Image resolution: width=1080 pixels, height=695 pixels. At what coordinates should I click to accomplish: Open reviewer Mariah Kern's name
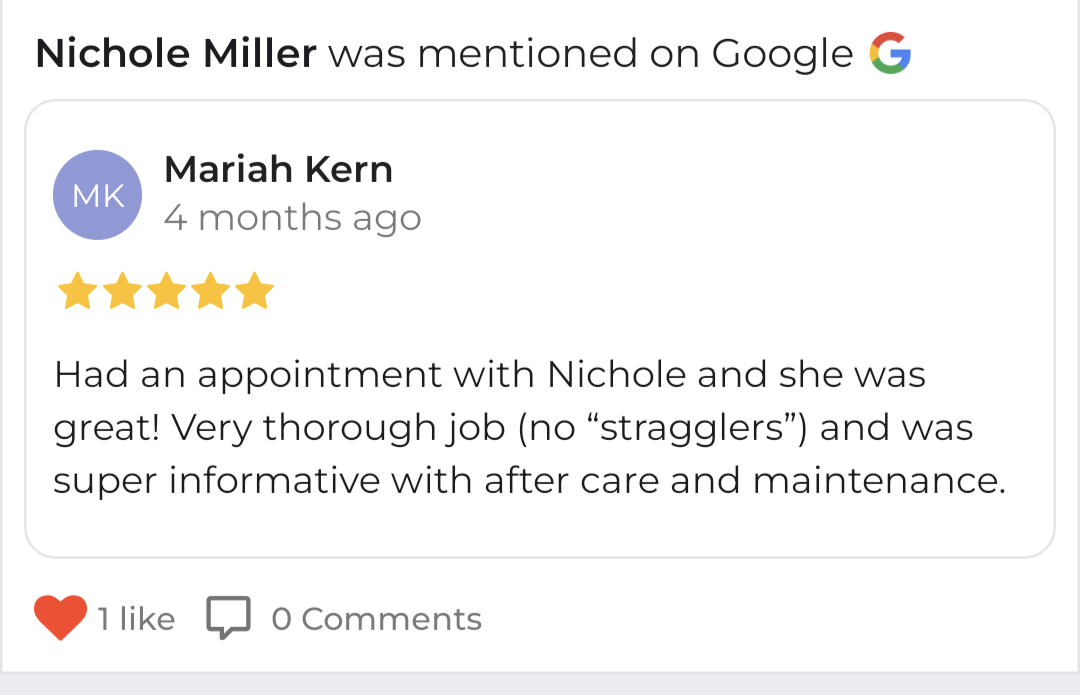(x=278, y=170)
